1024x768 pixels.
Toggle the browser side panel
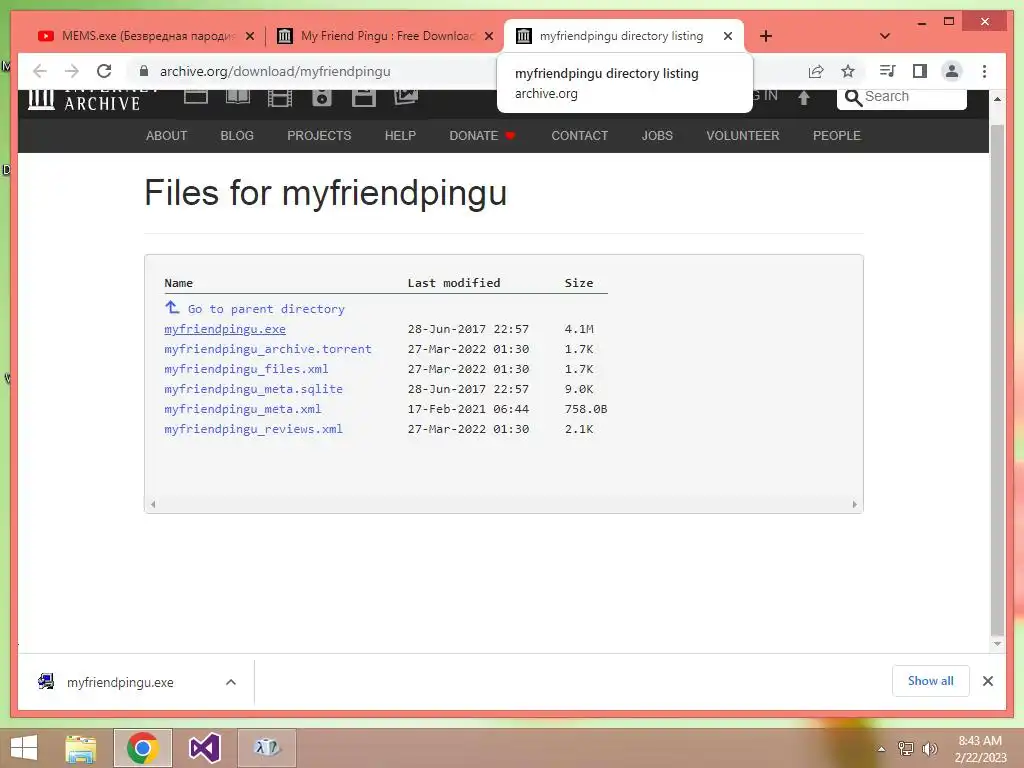tap(920, 71)
